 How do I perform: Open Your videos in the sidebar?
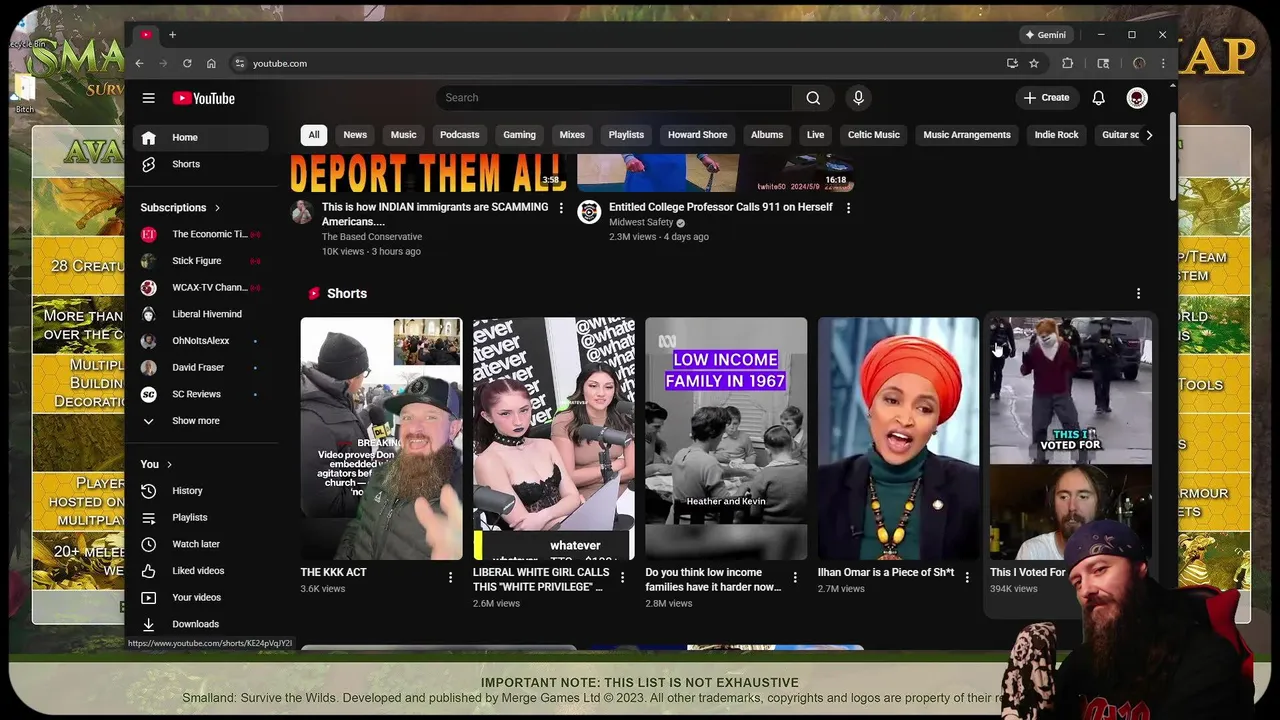201,598
